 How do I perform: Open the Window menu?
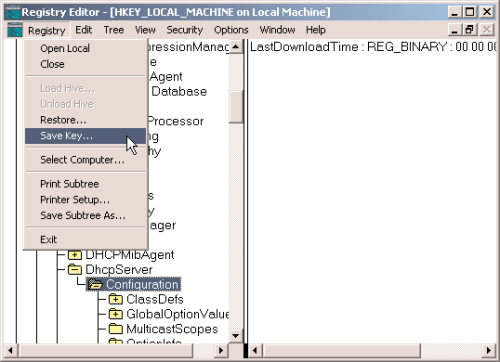coord(277,30)
